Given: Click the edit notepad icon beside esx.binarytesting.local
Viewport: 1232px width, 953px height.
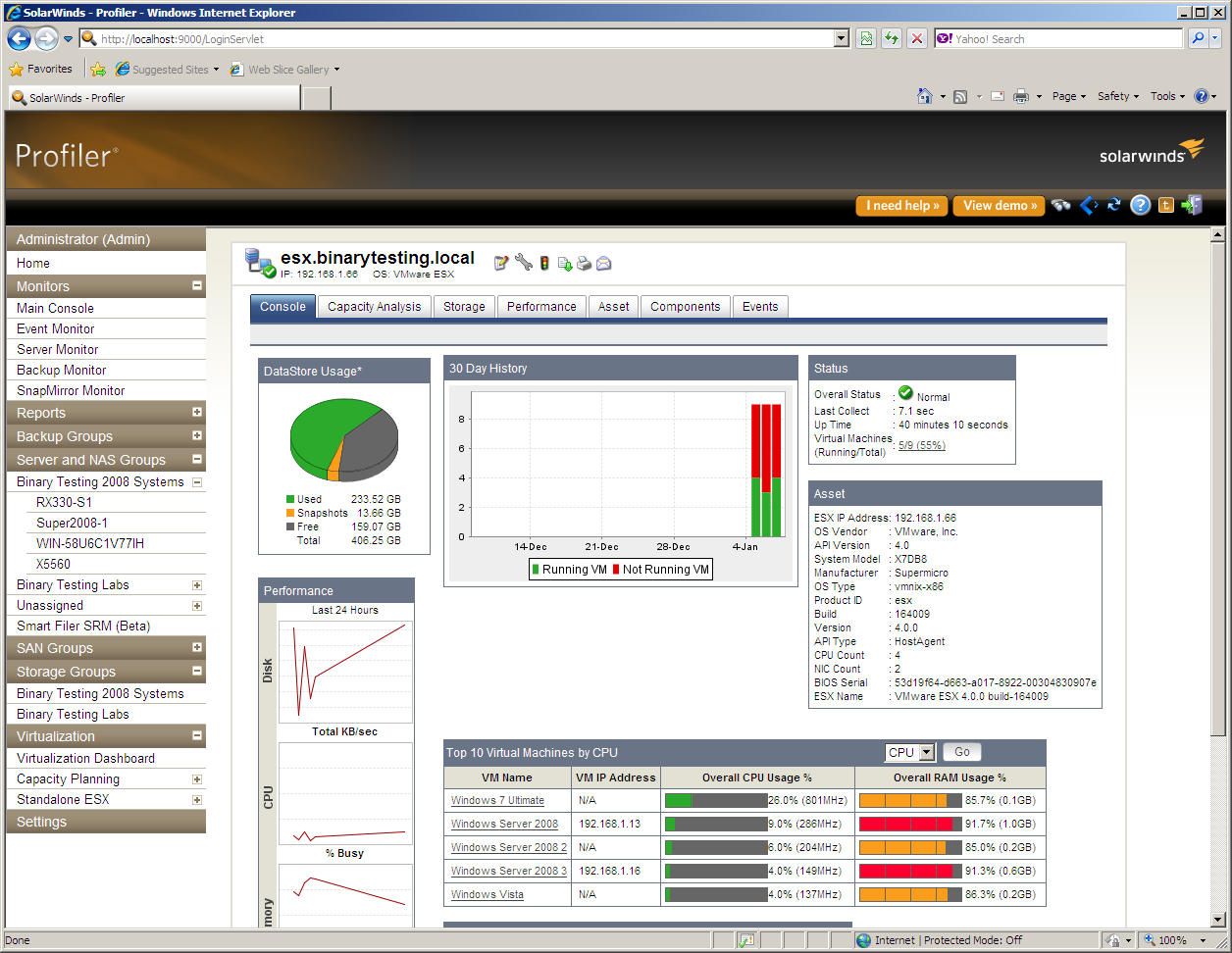Looking at the screenshot, I should pos(501,263).
